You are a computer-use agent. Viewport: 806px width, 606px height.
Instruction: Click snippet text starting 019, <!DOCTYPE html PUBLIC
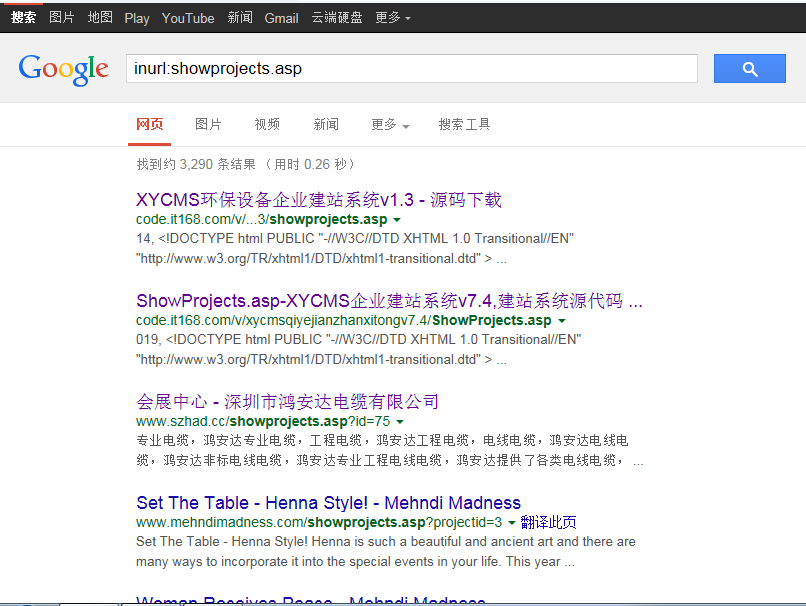(x=358, y=350)
